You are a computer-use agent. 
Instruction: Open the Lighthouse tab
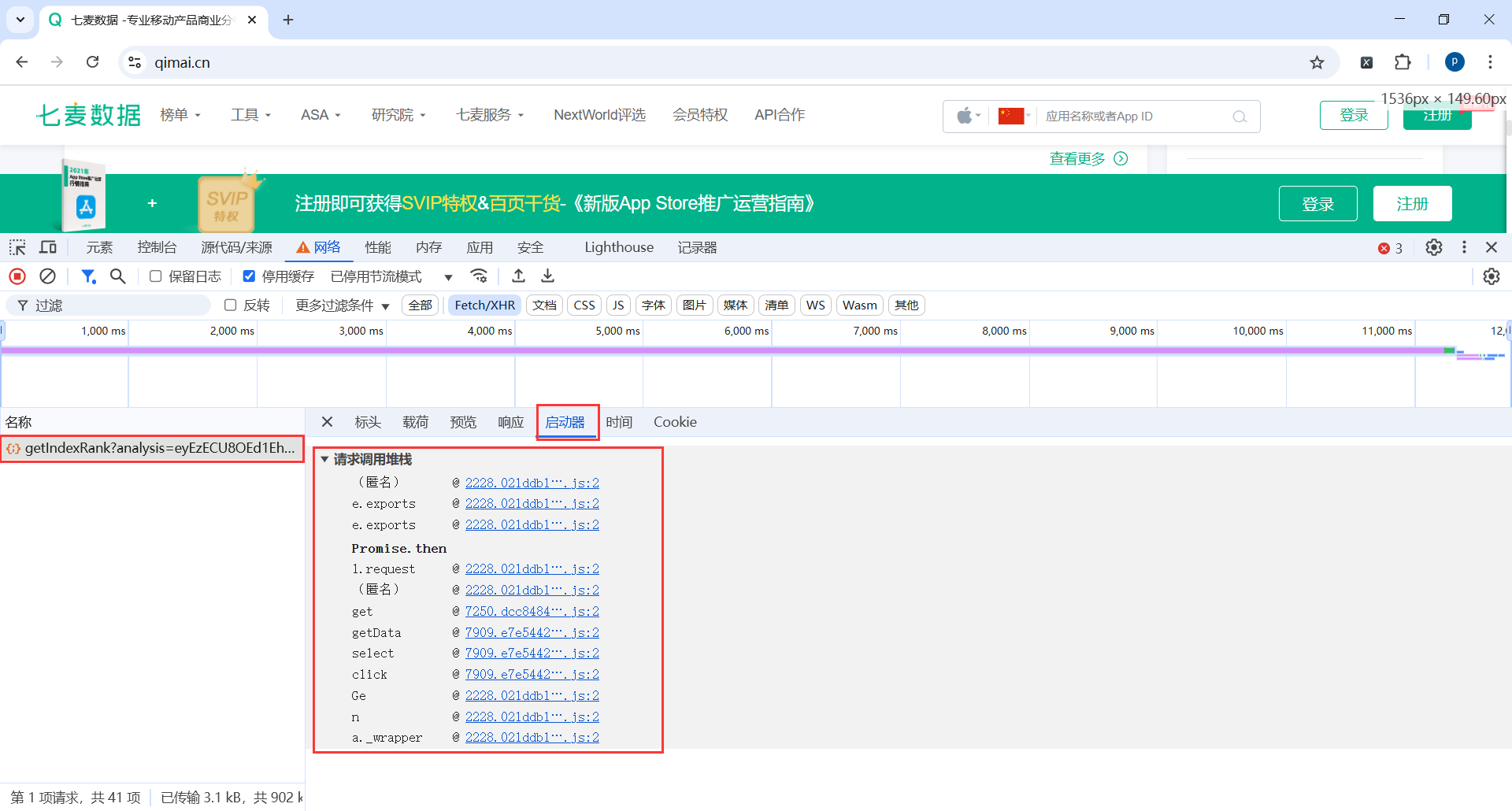(619, 247)
